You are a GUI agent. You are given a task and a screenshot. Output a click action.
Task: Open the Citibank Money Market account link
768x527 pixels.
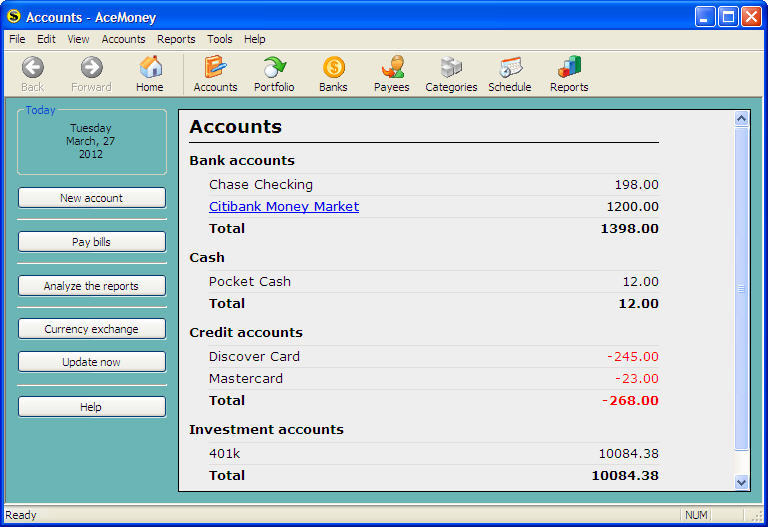(x=284, y=207)
